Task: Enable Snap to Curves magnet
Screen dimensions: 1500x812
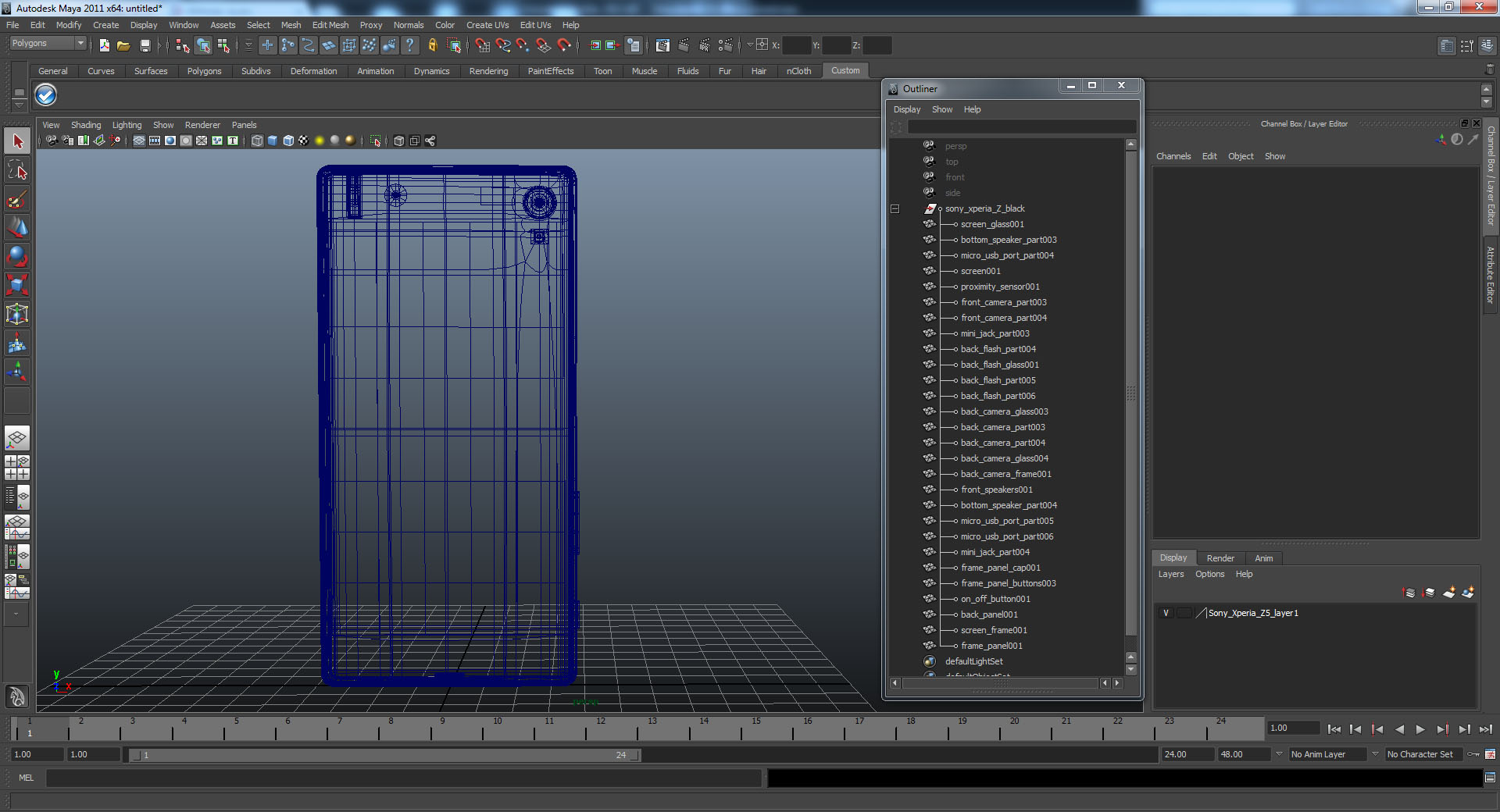Action: pyautogui.click(x=502, y=45)
